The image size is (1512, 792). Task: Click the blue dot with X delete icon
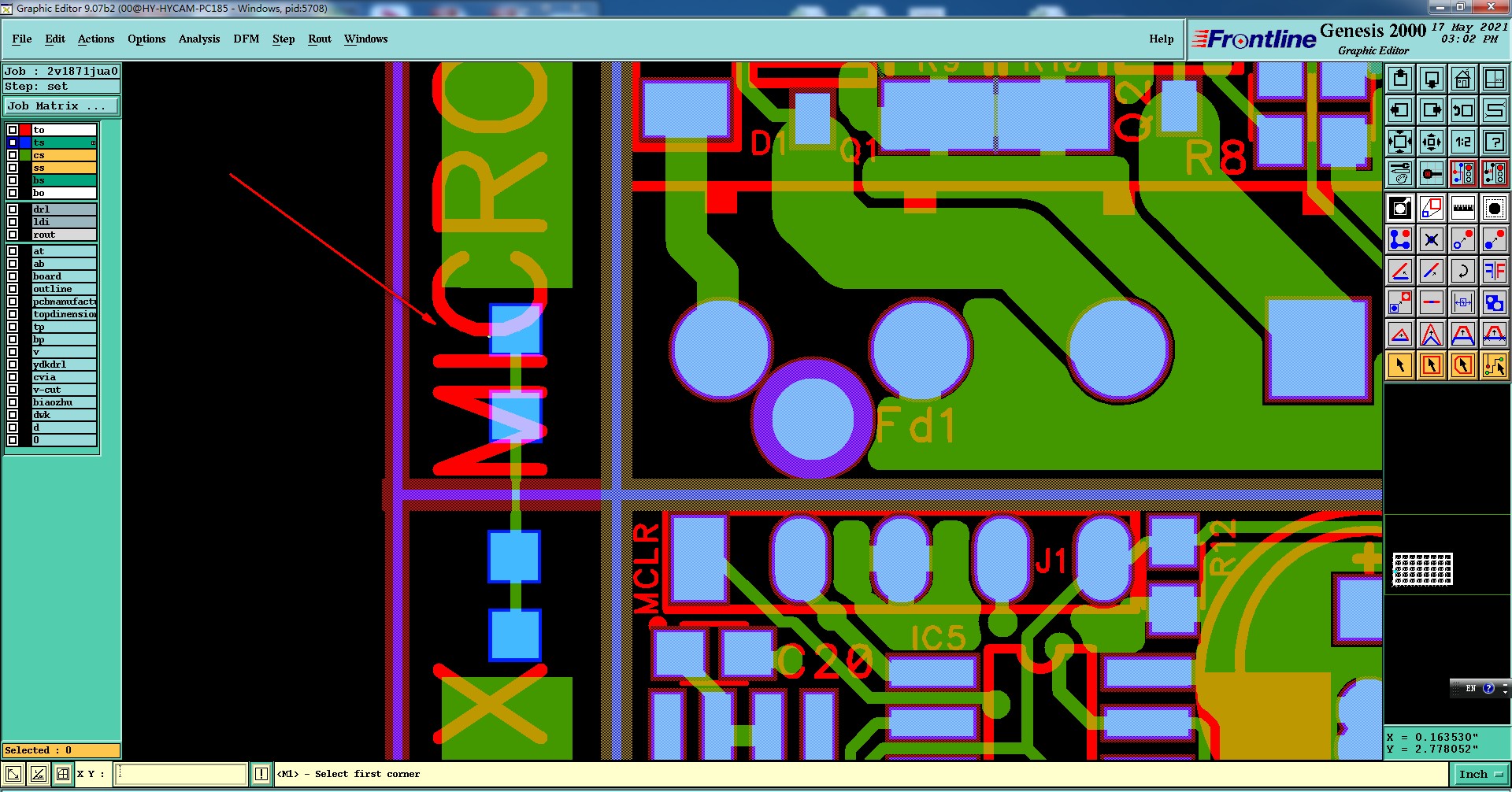(1432, 239)
